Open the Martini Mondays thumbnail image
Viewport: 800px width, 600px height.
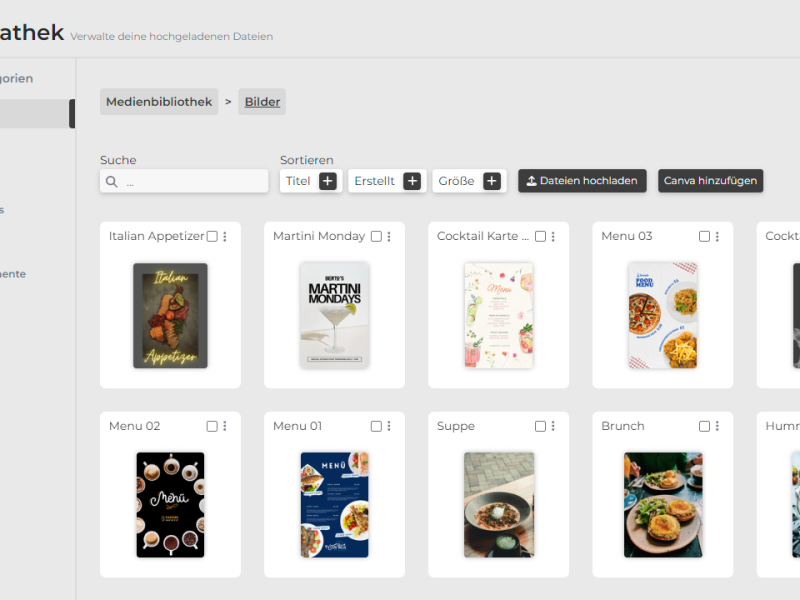tap(334, 315)
